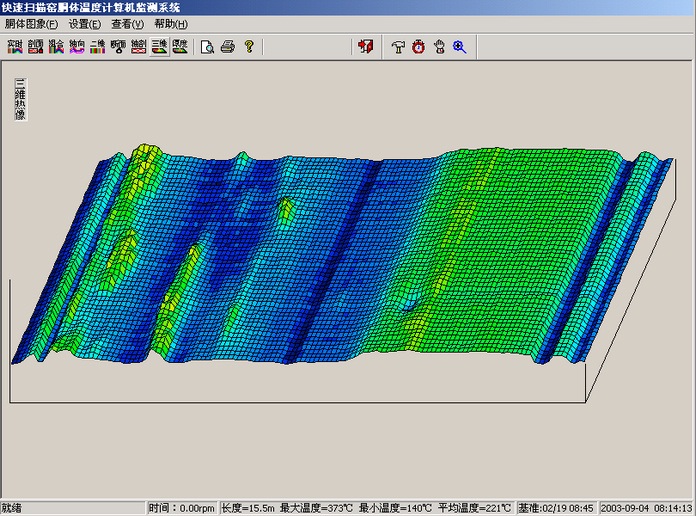Click the red alarm clock icon
Viewport: 696px width, 516px height.
pyautogui.click(x=418, y=46)
